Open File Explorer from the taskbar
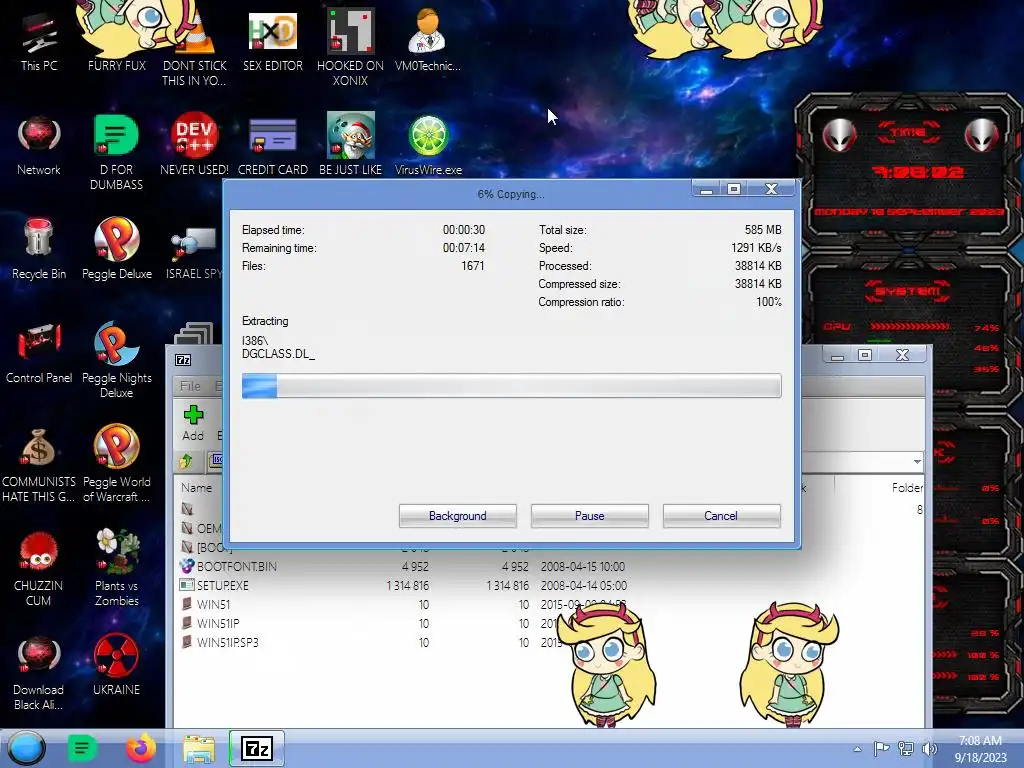 point(199,748)
